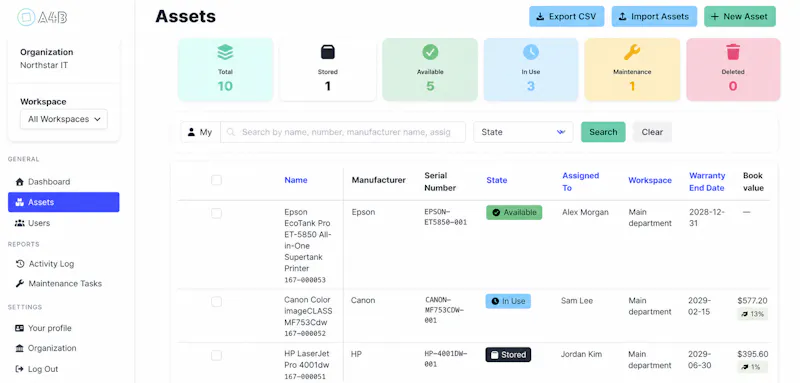Click the Your profile ID card icon
This screenshot has height=383, width=800.
pos(20,328)
